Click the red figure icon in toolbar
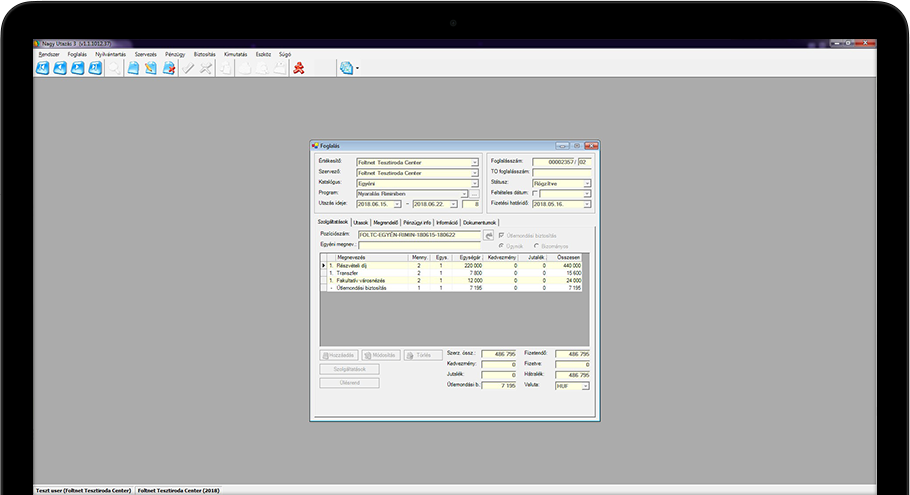The width and height of the screenshot is (910, 495). click(x=299, y=68)
